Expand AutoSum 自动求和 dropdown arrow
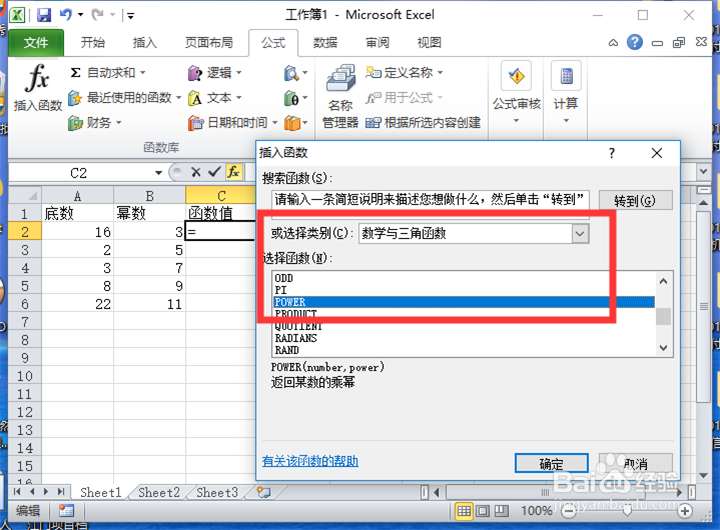This screenshot has width=720, height=530. (142, 73)
